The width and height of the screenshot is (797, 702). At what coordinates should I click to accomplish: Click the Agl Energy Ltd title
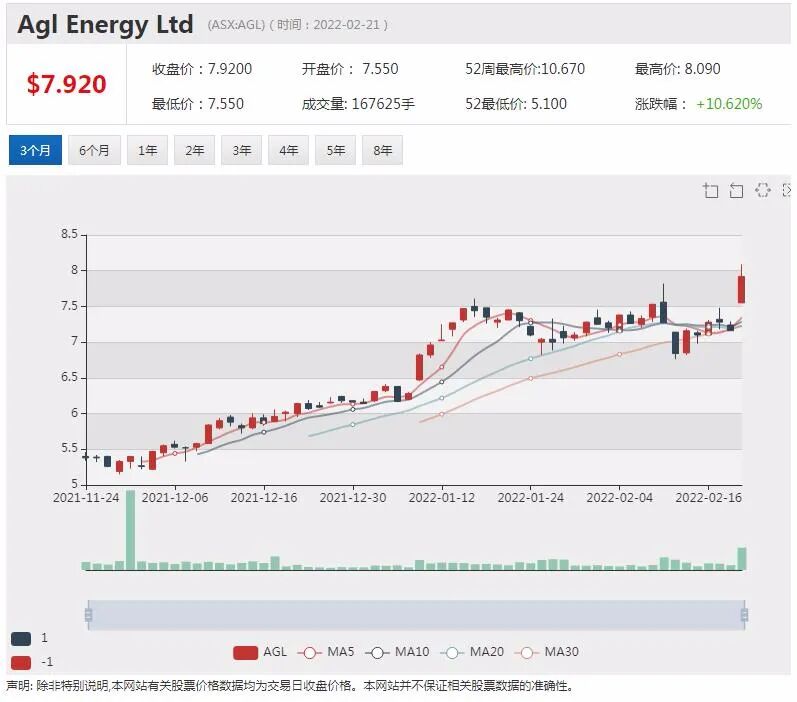coord(105,24)
